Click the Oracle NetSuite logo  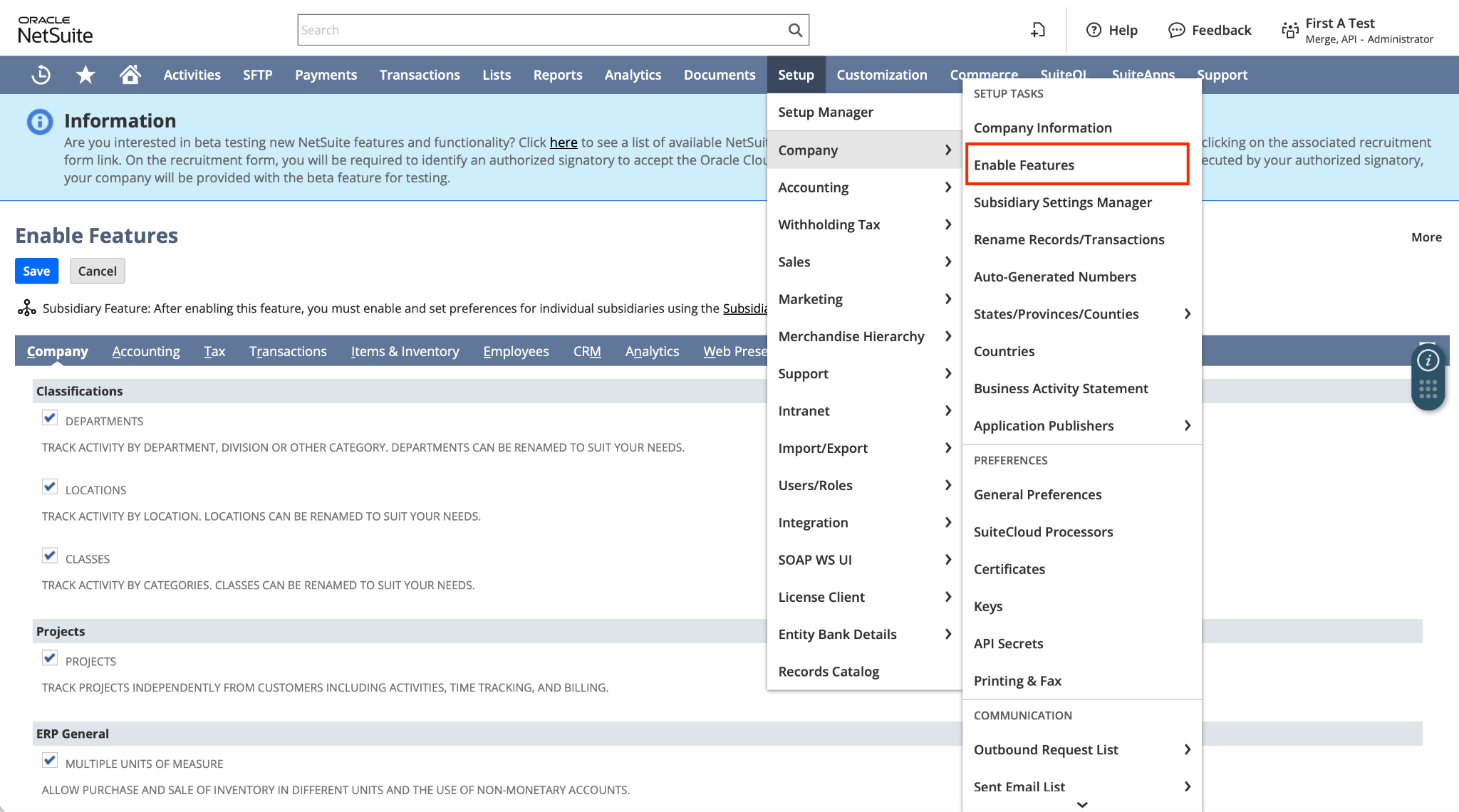[x=56, y=30]
